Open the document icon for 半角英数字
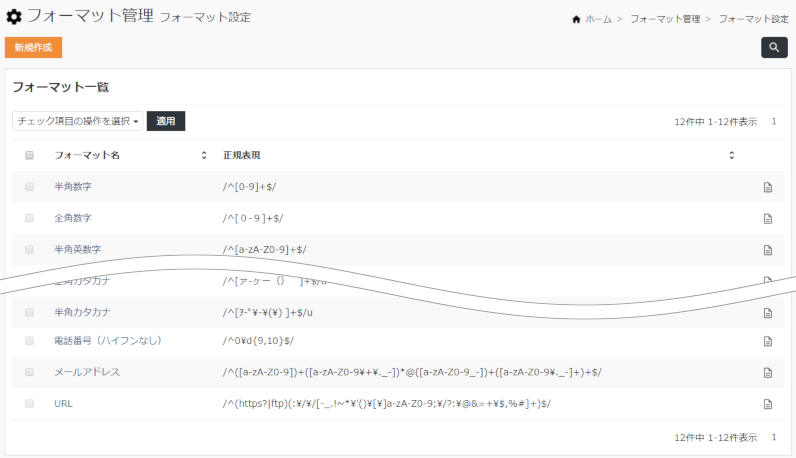 coord(768,250)
